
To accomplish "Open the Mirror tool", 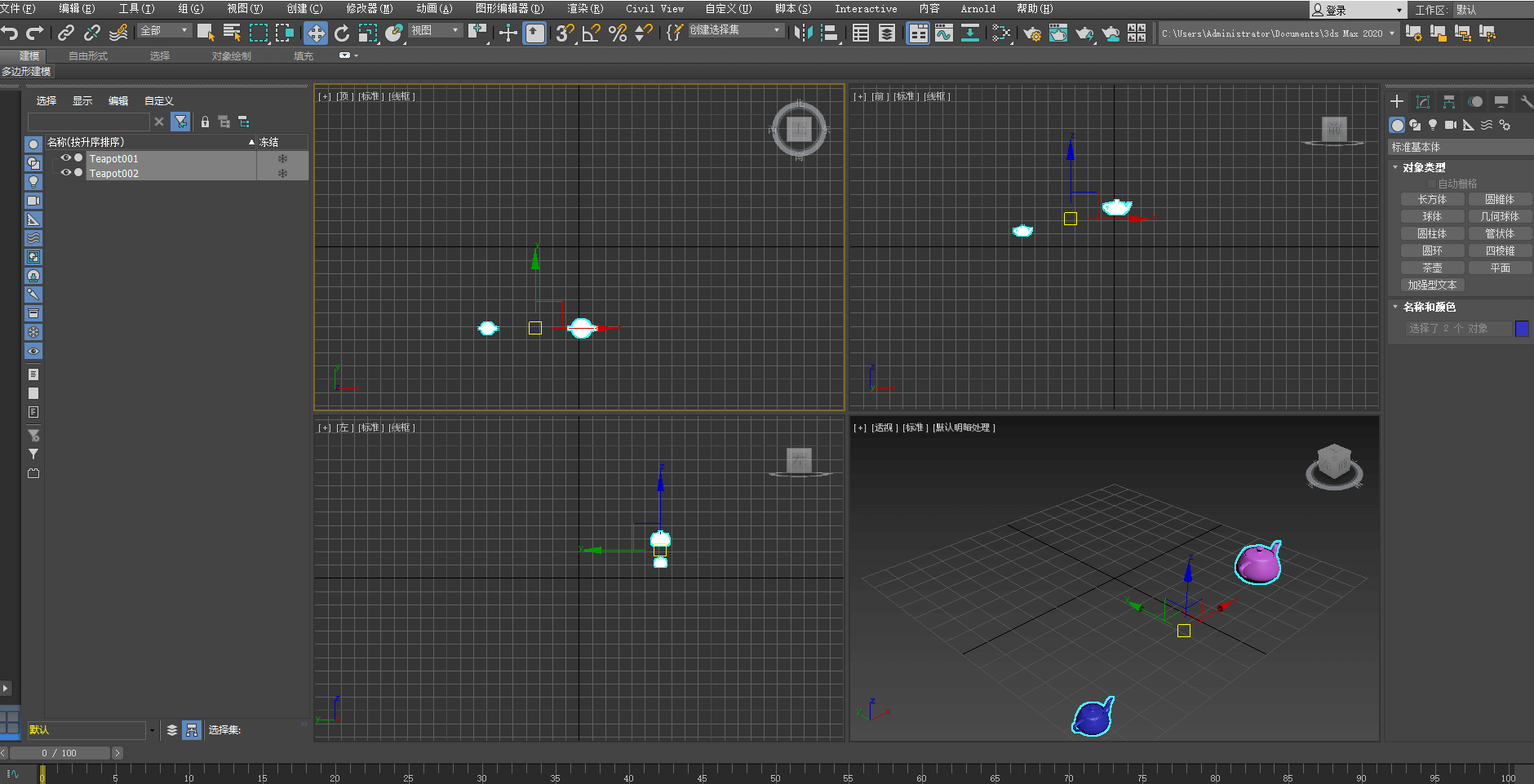I will click(803, 33).
